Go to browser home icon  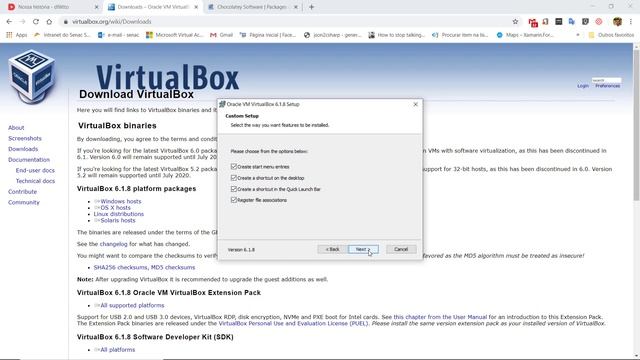(x=49, y=22)
